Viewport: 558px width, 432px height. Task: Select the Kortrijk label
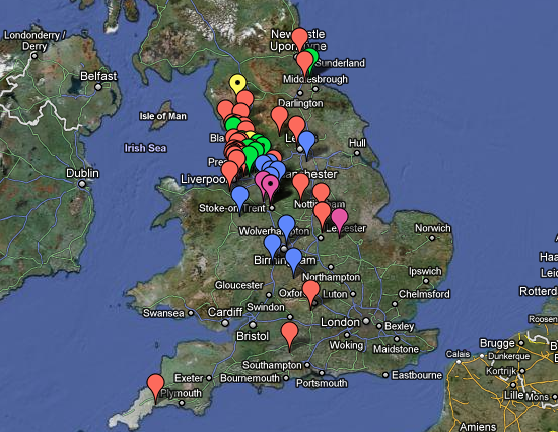[501, 371]
